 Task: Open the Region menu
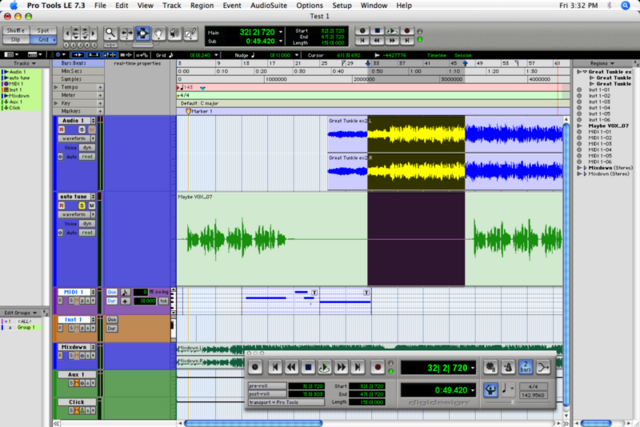pos(202,5)
